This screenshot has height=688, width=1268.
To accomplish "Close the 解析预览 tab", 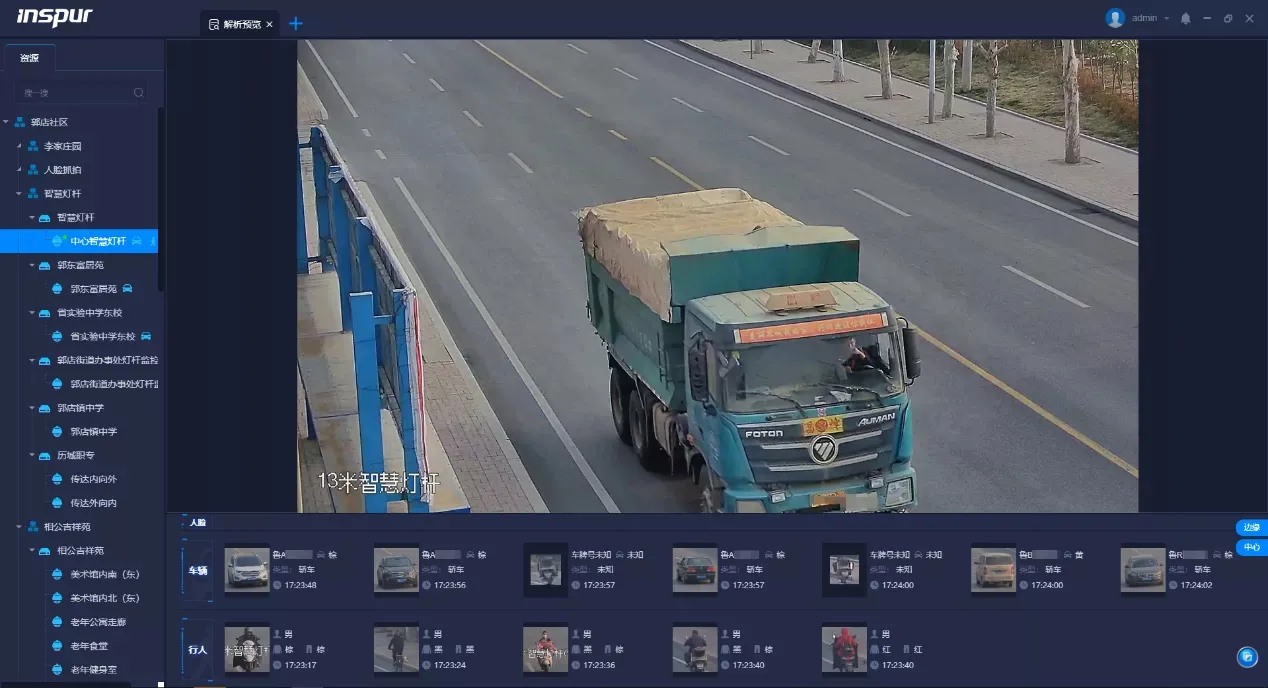I will 269,24.
